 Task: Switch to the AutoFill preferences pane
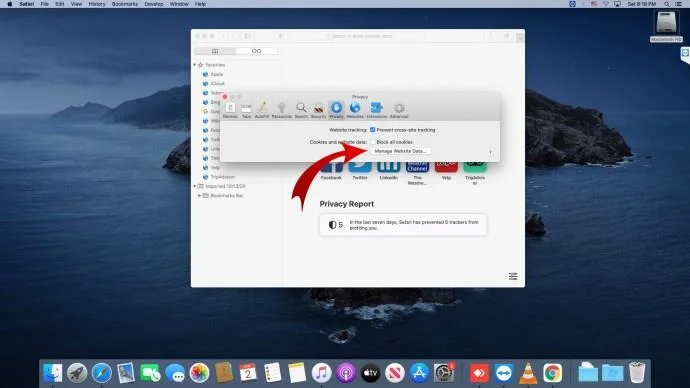point(262,110)
